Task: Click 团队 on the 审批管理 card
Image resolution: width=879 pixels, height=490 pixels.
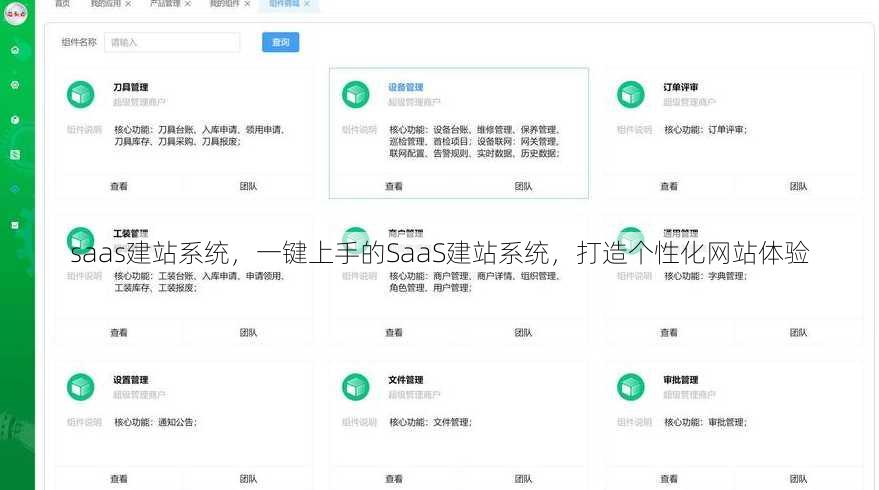Action: pyautogui.click(x=798, y=479)
